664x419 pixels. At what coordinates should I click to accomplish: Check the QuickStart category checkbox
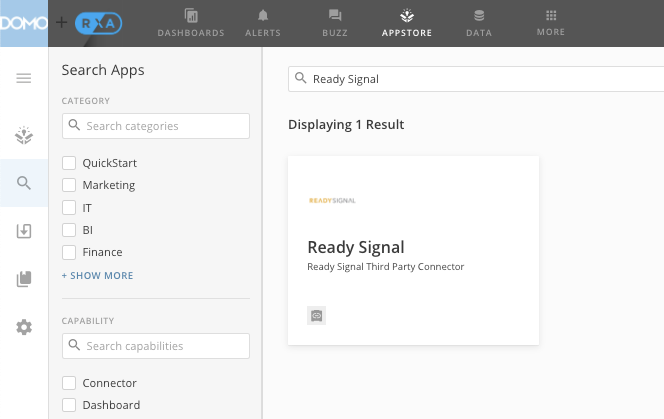(x=69, y=163)
